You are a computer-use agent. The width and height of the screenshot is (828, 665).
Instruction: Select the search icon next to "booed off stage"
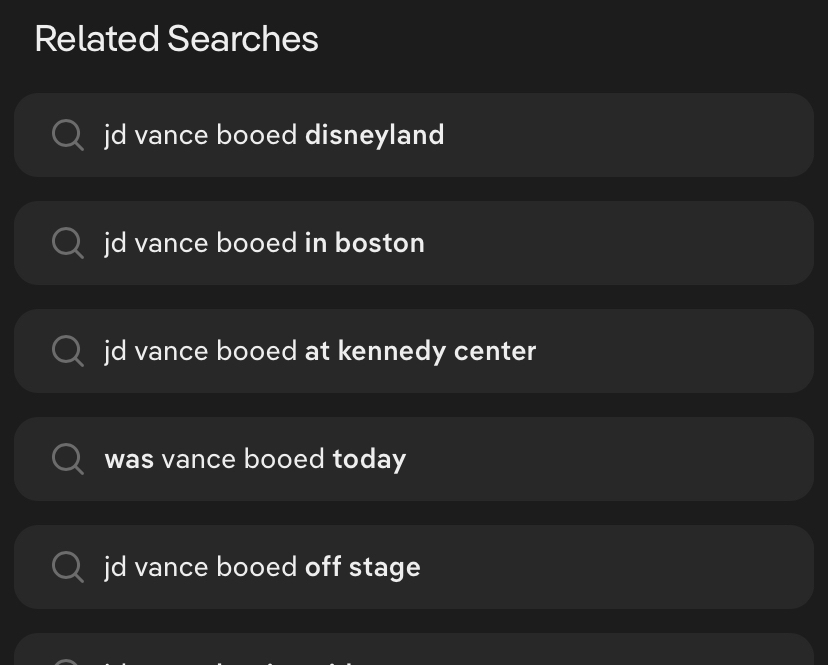[x=67, y=567]
